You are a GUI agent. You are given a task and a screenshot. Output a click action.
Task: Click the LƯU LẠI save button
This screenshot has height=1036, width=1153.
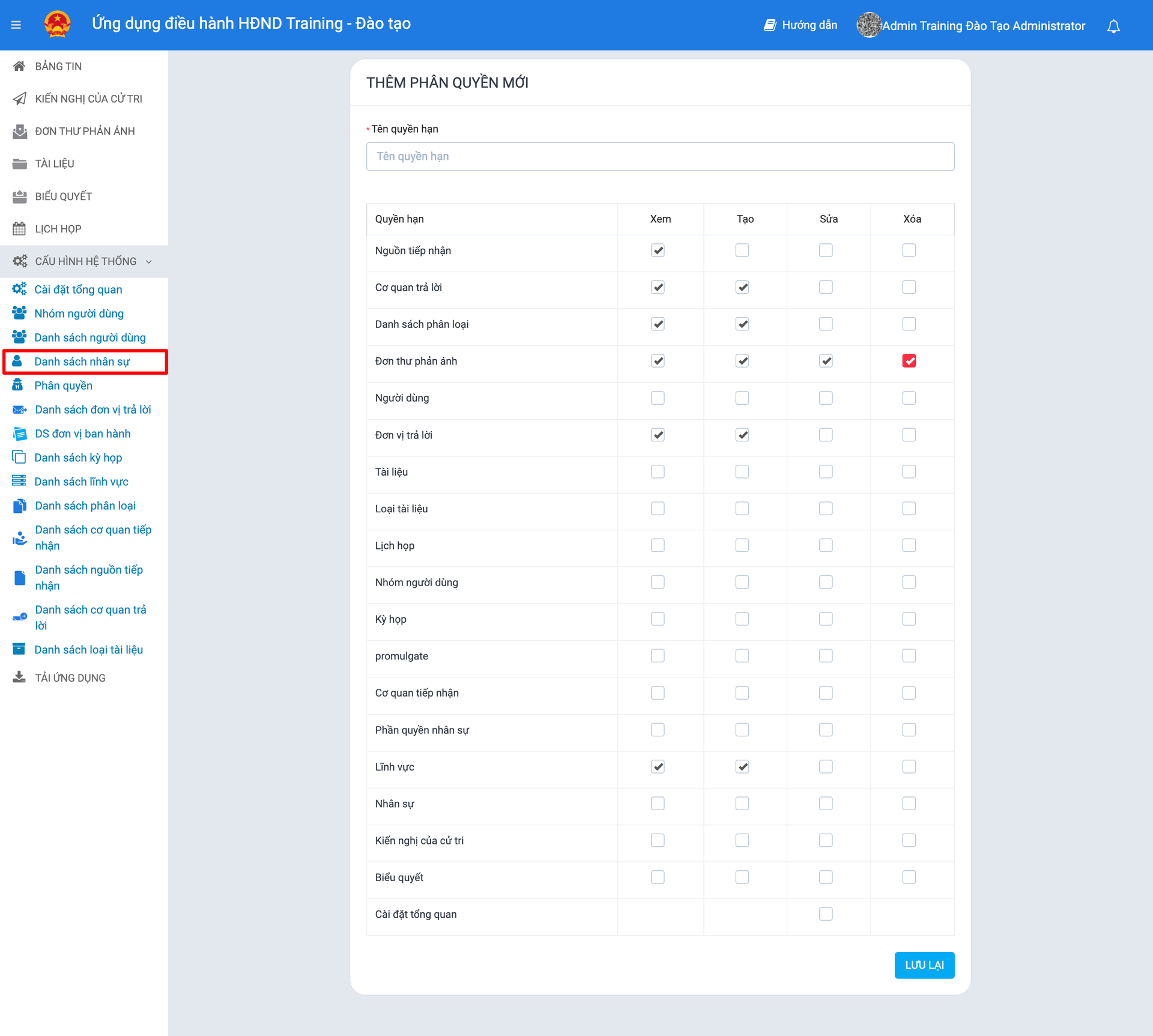coord(924,965)
